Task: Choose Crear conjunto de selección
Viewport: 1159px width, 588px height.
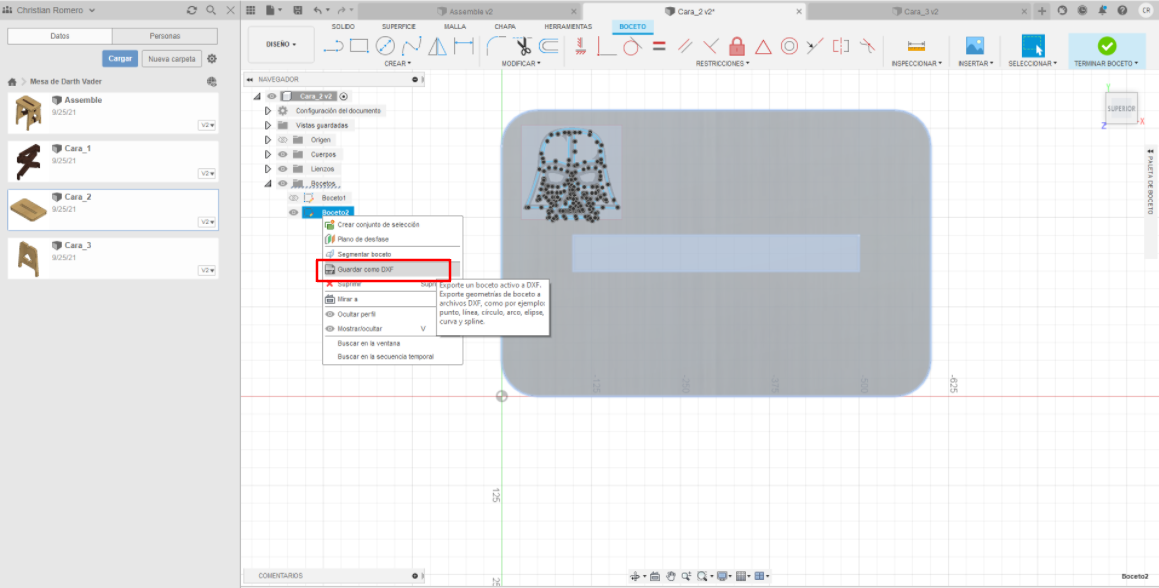Action: point(378,225)
